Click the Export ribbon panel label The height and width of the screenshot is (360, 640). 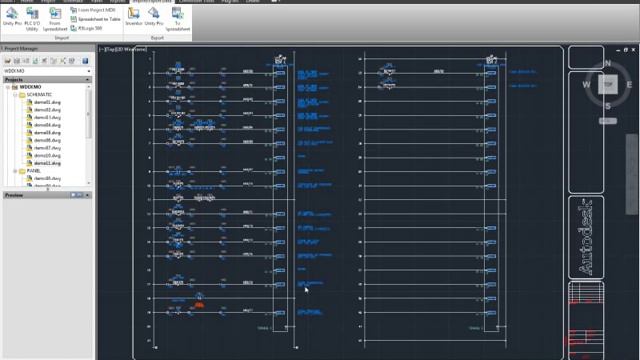coord(157,38)
